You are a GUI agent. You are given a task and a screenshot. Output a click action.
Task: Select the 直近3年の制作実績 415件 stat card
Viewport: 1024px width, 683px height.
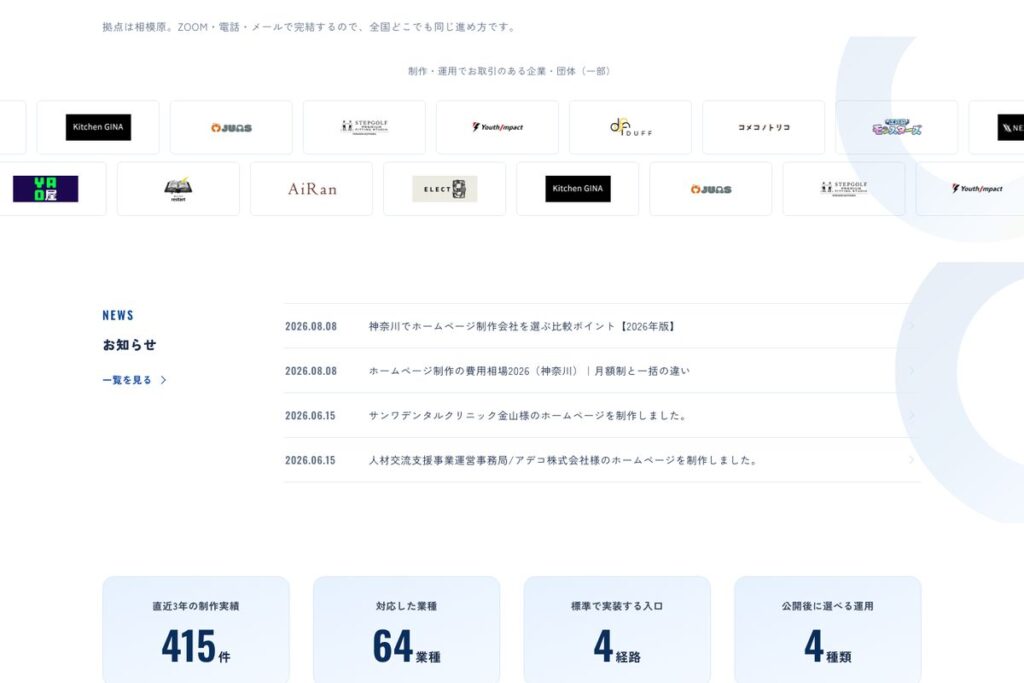click(x=196, y=629)
